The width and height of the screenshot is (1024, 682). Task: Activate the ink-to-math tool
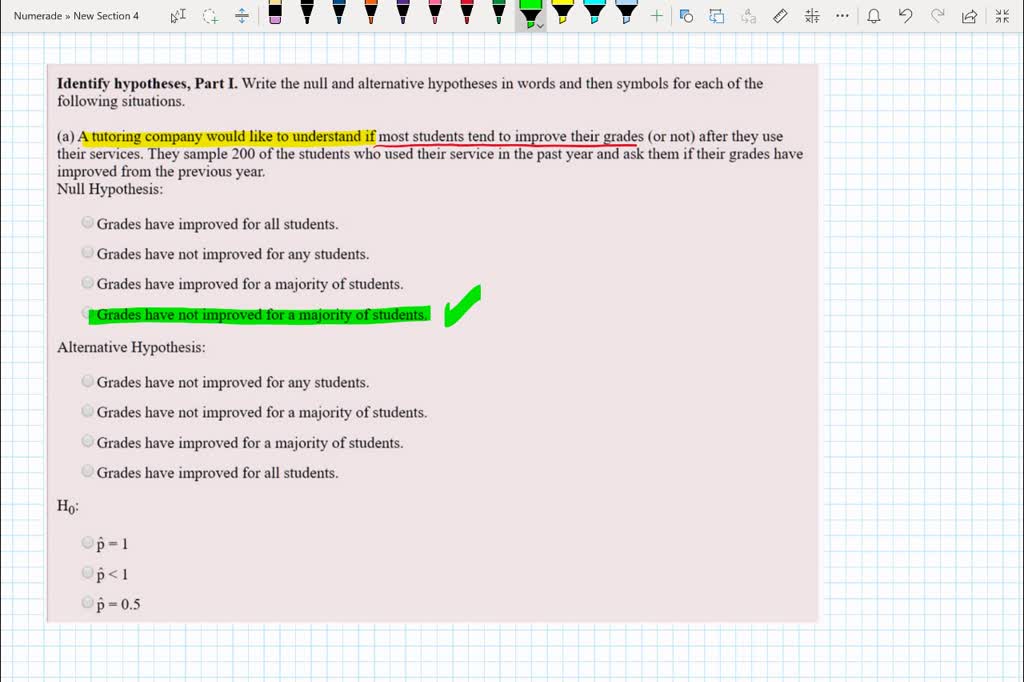[811, 15]
